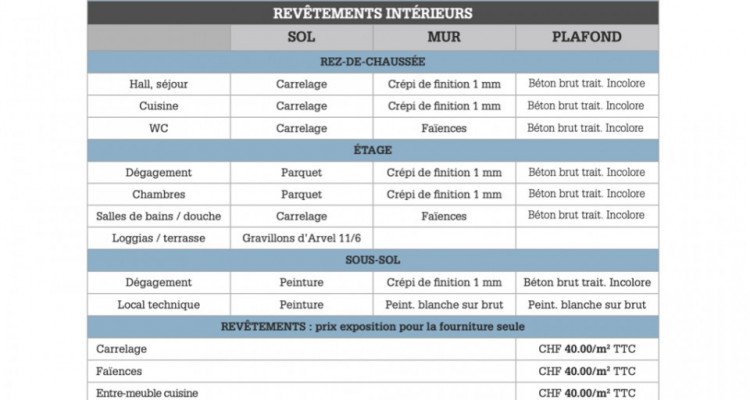
Task: Select the Hall, séjour row label
Action: tap(158, 84)
